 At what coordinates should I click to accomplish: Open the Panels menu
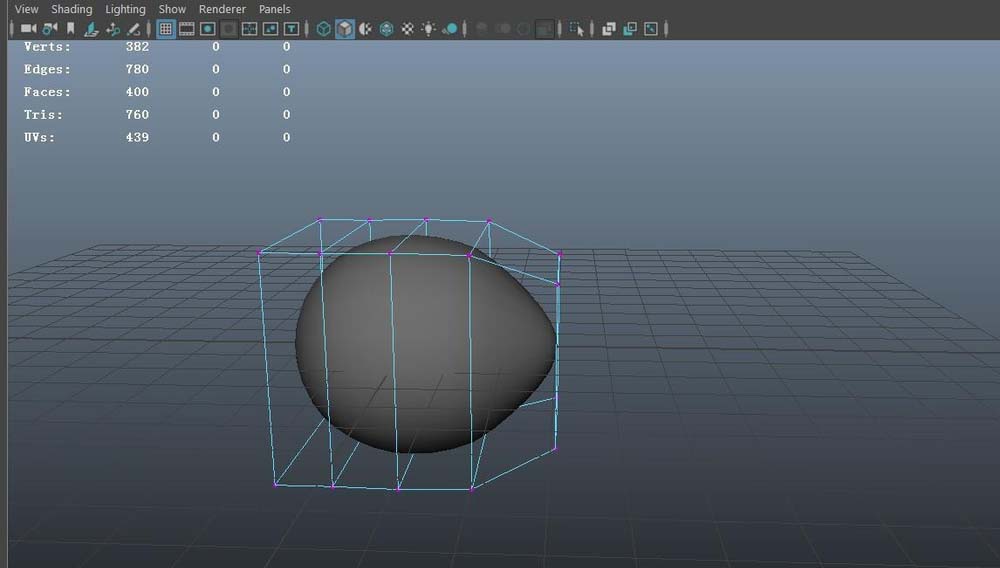click(274, 9)
